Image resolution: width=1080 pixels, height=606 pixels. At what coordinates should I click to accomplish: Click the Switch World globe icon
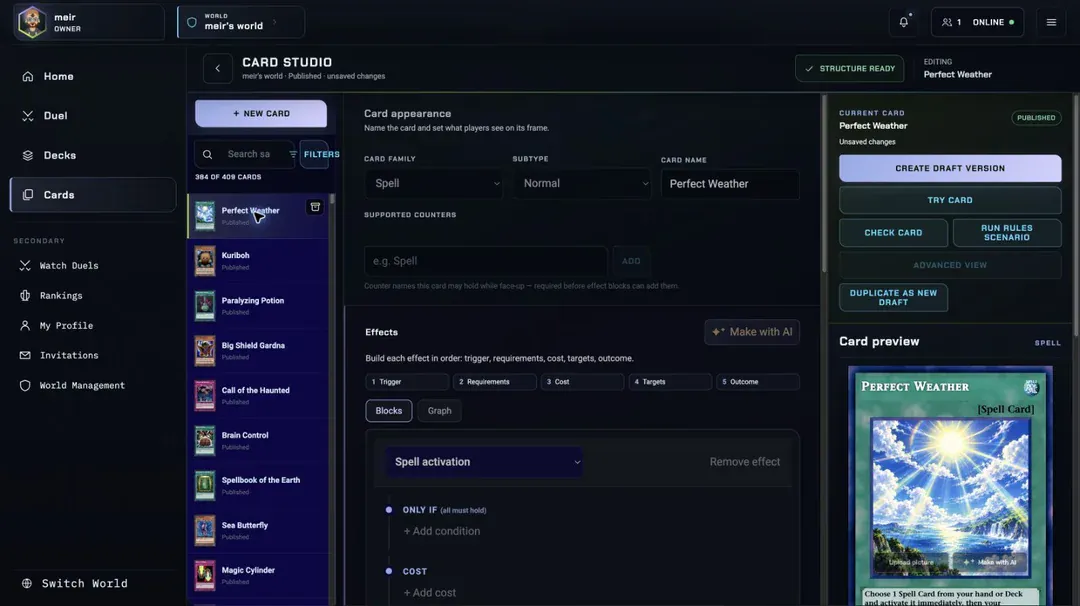pyautogui.click(x=27, y=583)
